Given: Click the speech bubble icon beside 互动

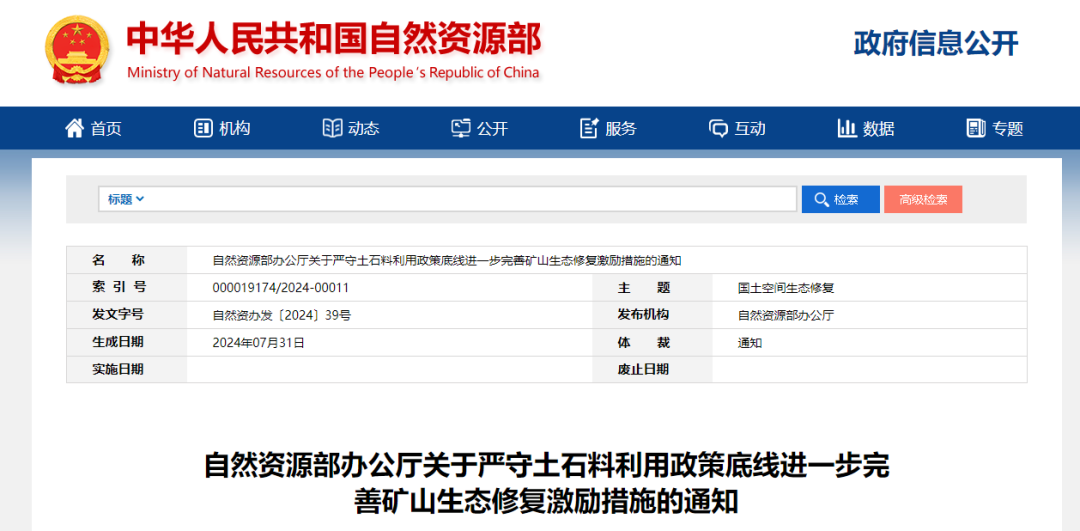Looking at the screenshot, I should (x=718, y=128).
